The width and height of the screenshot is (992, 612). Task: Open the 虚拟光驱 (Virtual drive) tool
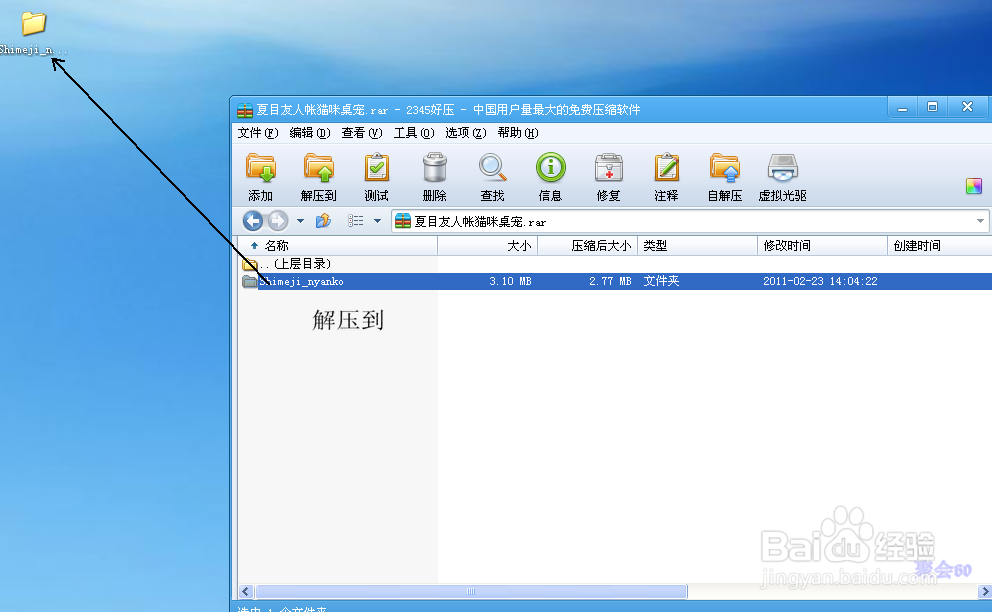783,177
